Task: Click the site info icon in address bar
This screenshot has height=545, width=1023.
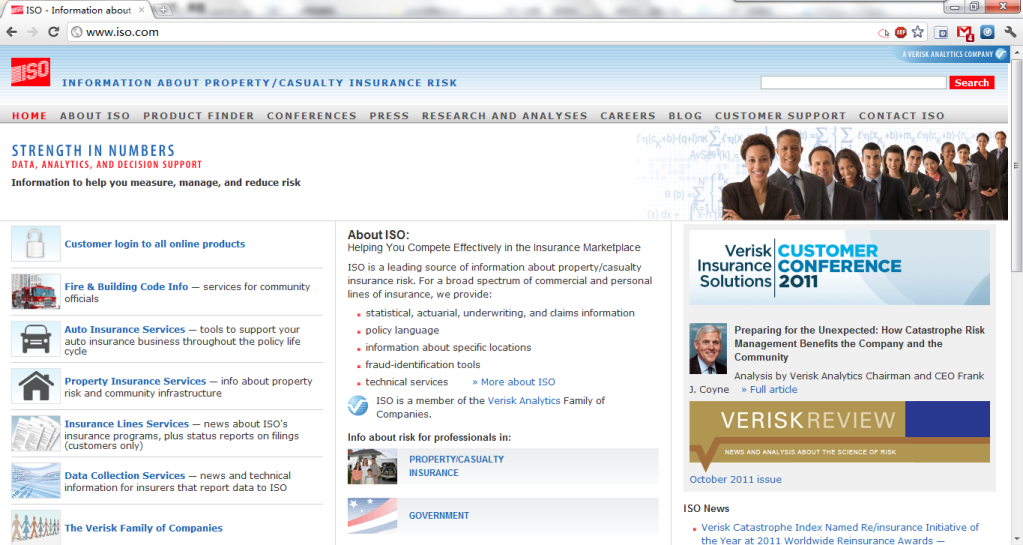Action: (77, 32)
